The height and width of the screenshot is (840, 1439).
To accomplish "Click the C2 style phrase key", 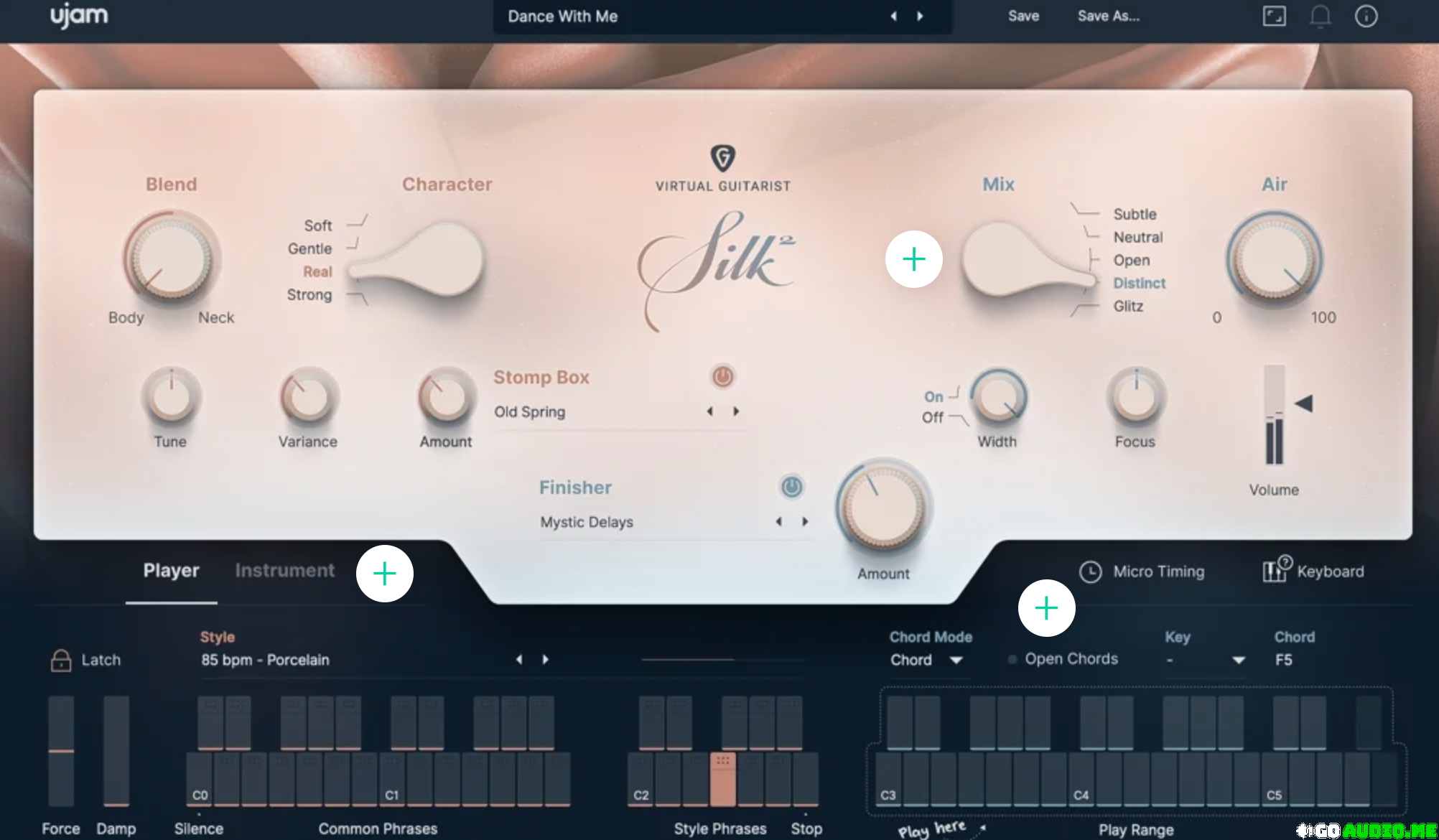I will [641, 779].
